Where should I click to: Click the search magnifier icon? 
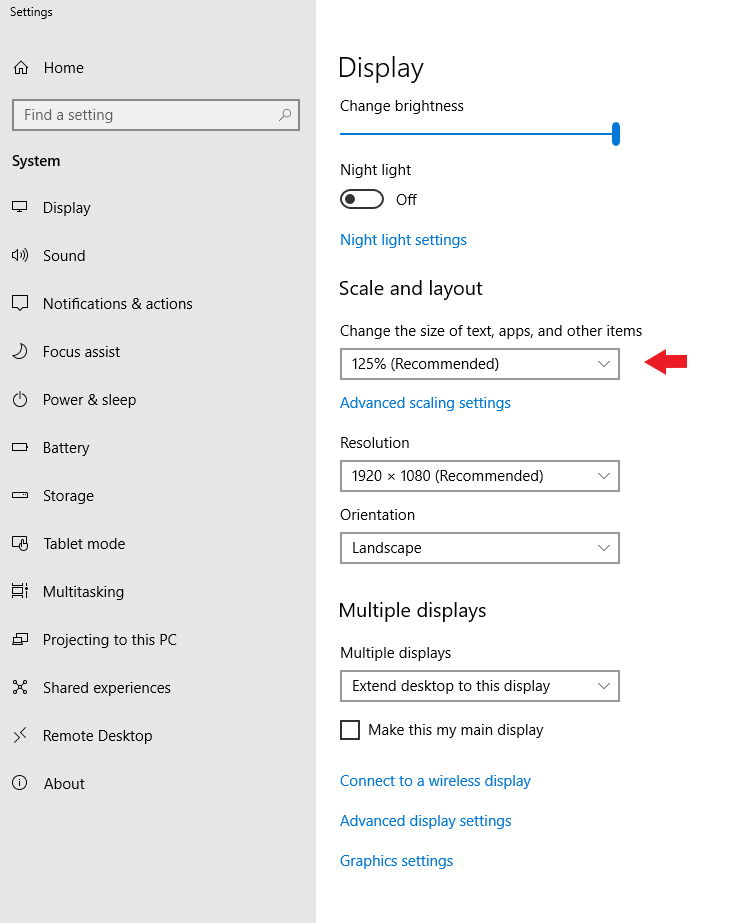(x=285, y=115)
